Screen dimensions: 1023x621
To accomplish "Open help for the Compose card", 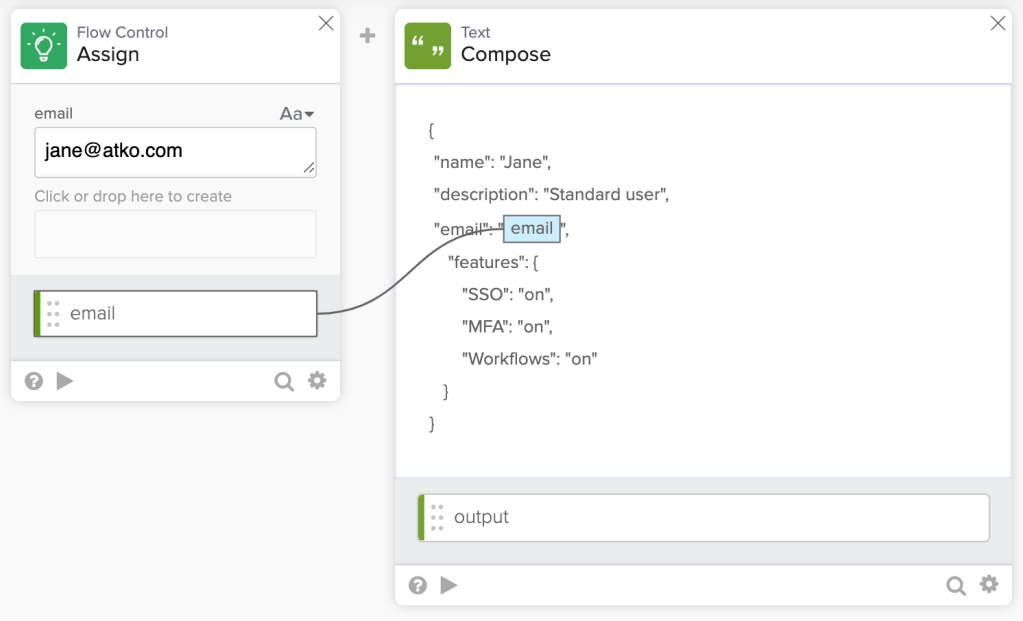I will (417, 585).
